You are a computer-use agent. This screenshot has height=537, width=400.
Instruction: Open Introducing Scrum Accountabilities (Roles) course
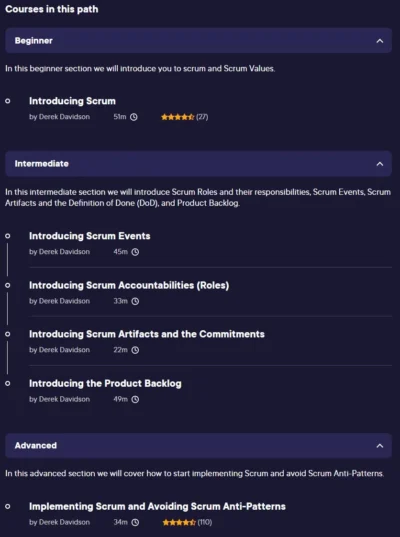coord(129,285)
